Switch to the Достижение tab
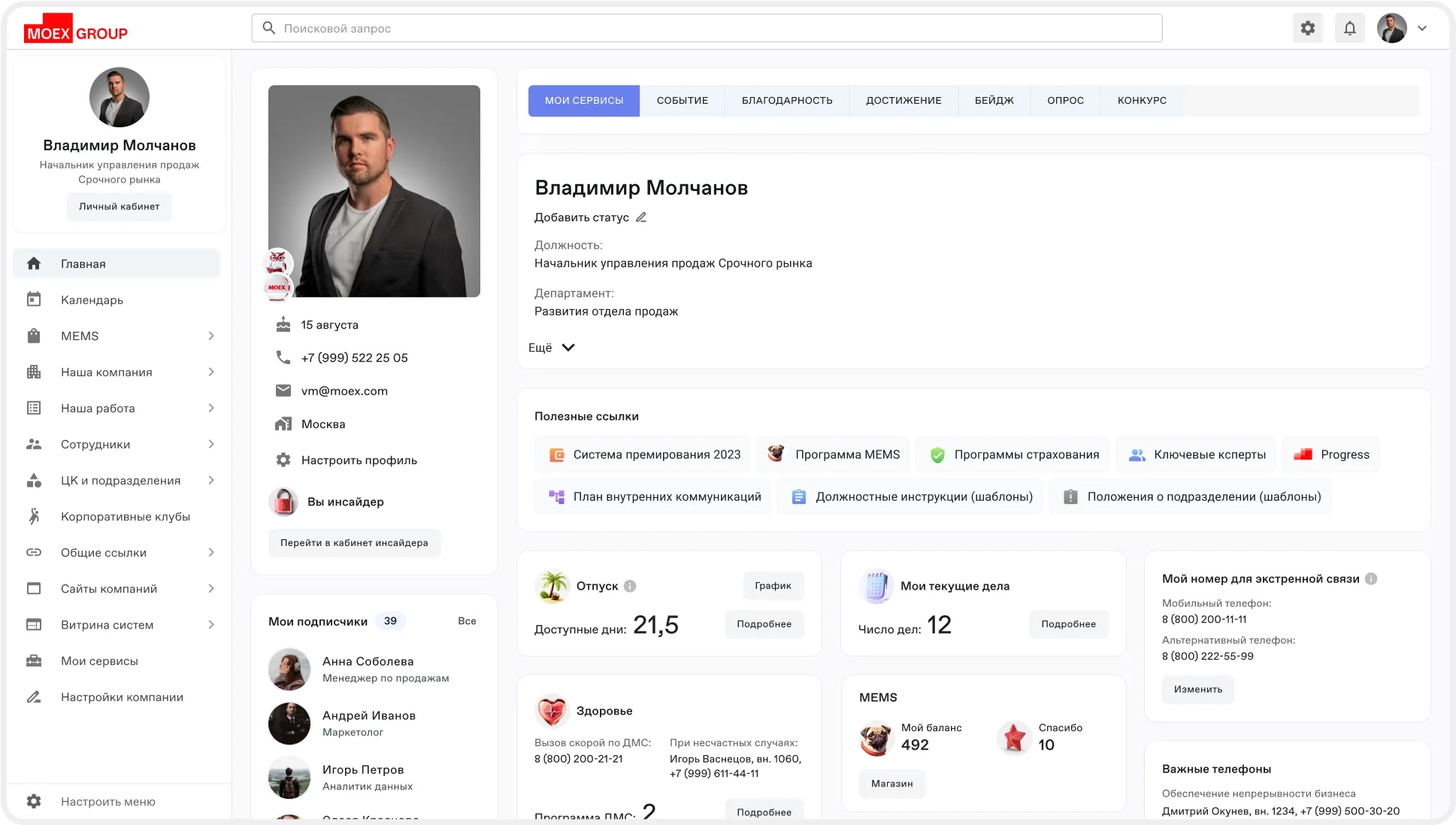The image size is (1456, 825). (x=904, y=101)
